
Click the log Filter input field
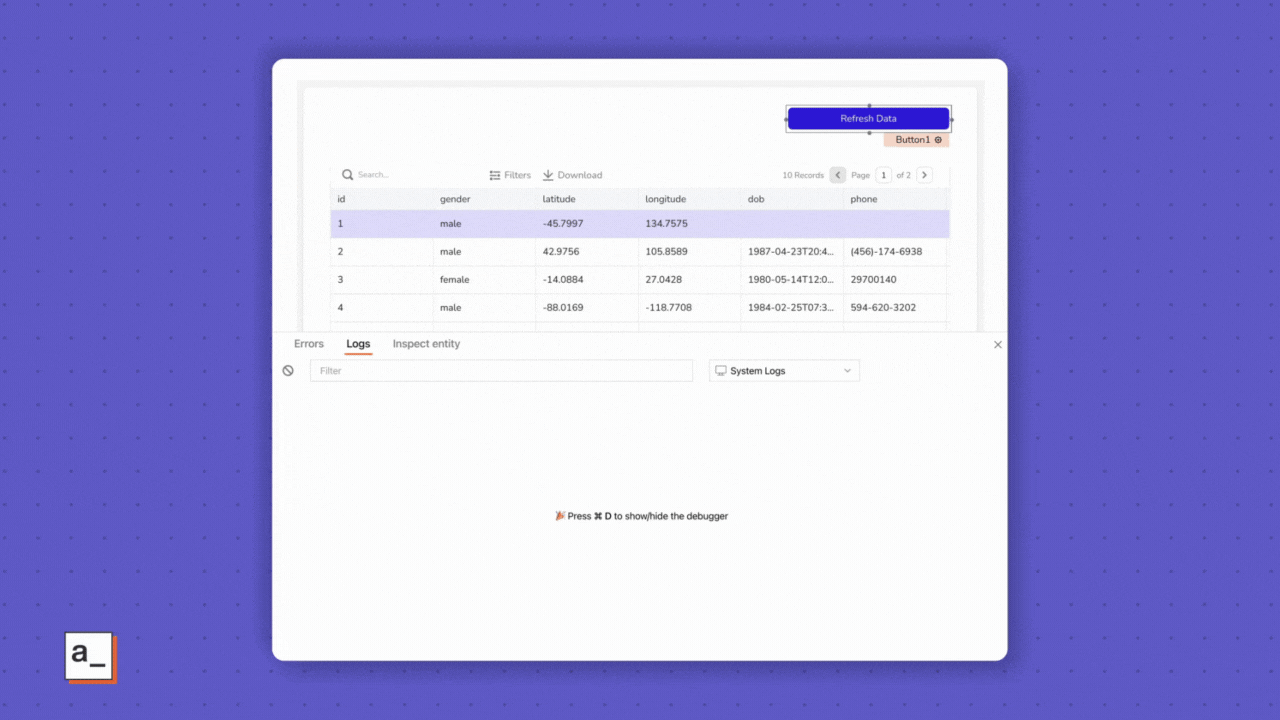click(501, 371)
